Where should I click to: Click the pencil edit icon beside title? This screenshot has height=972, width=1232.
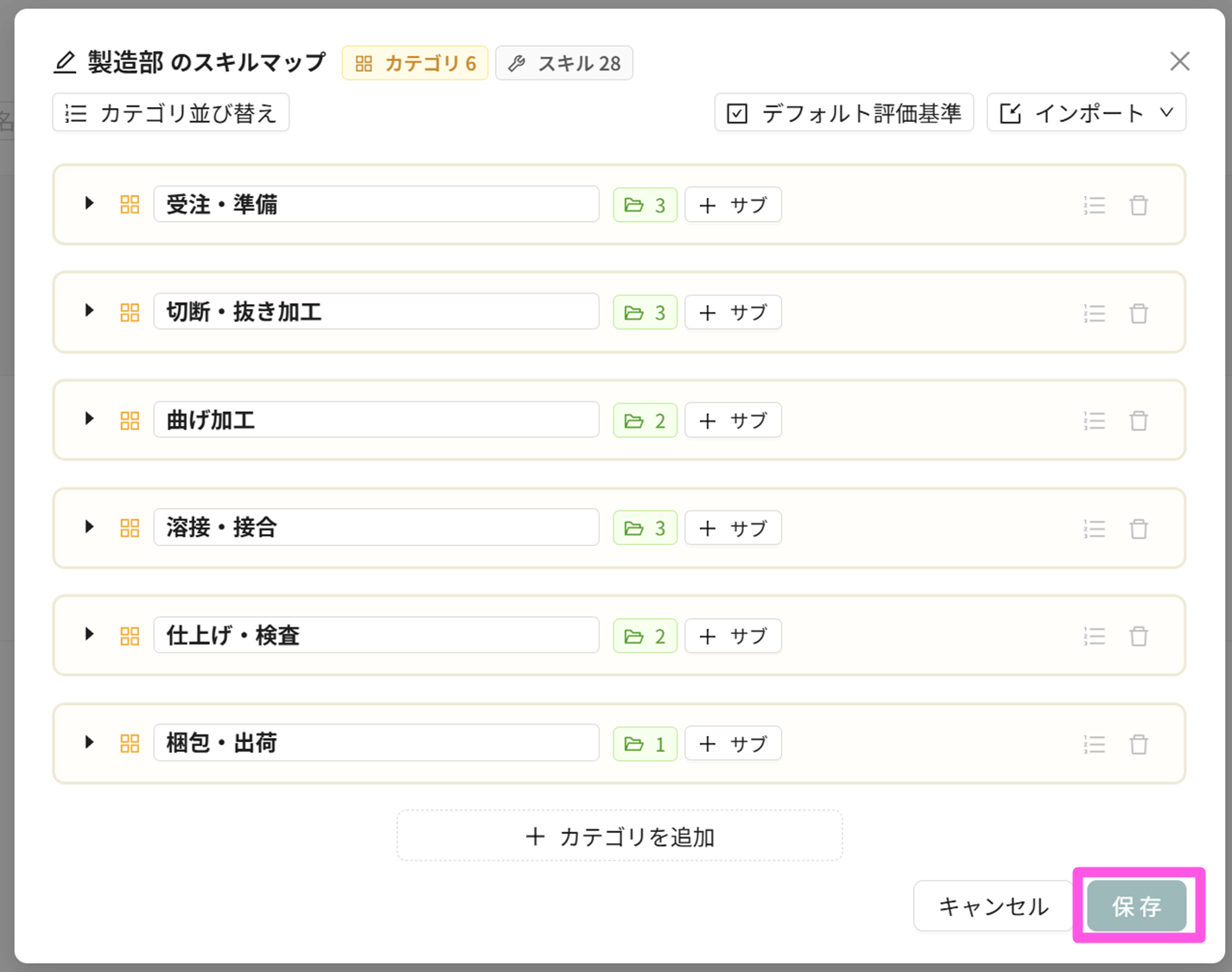[65, 62]
